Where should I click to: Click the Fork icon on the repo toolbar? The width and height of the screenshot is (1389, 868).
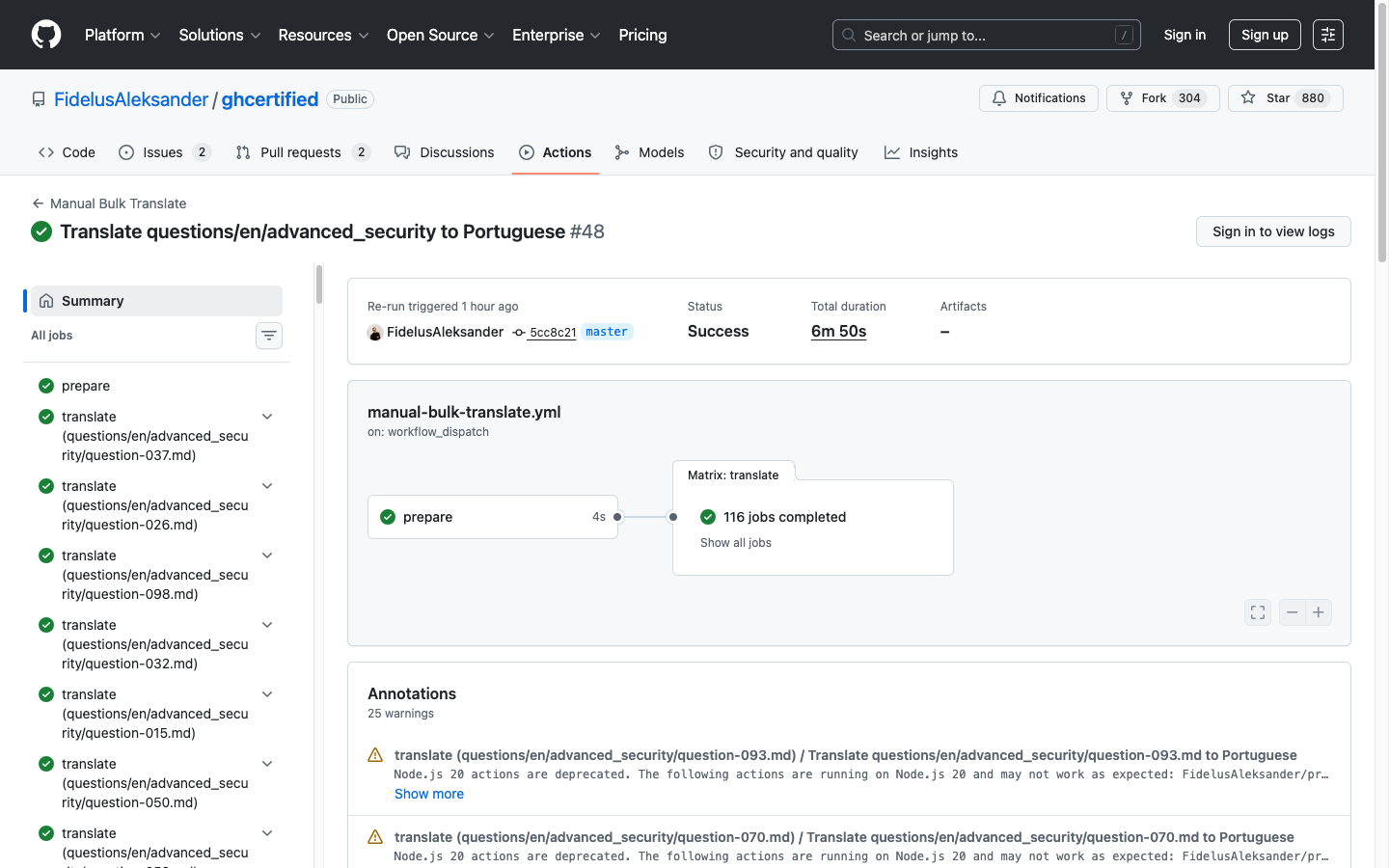[x=1126, y=97]
